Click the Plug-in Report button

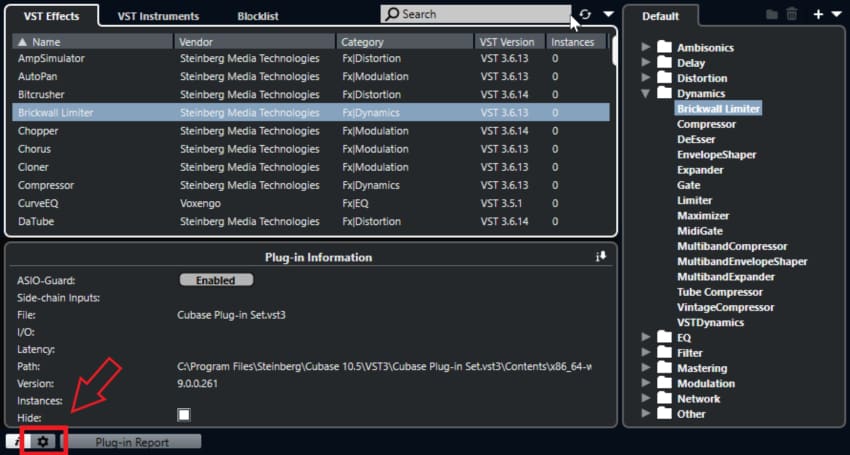131,441
